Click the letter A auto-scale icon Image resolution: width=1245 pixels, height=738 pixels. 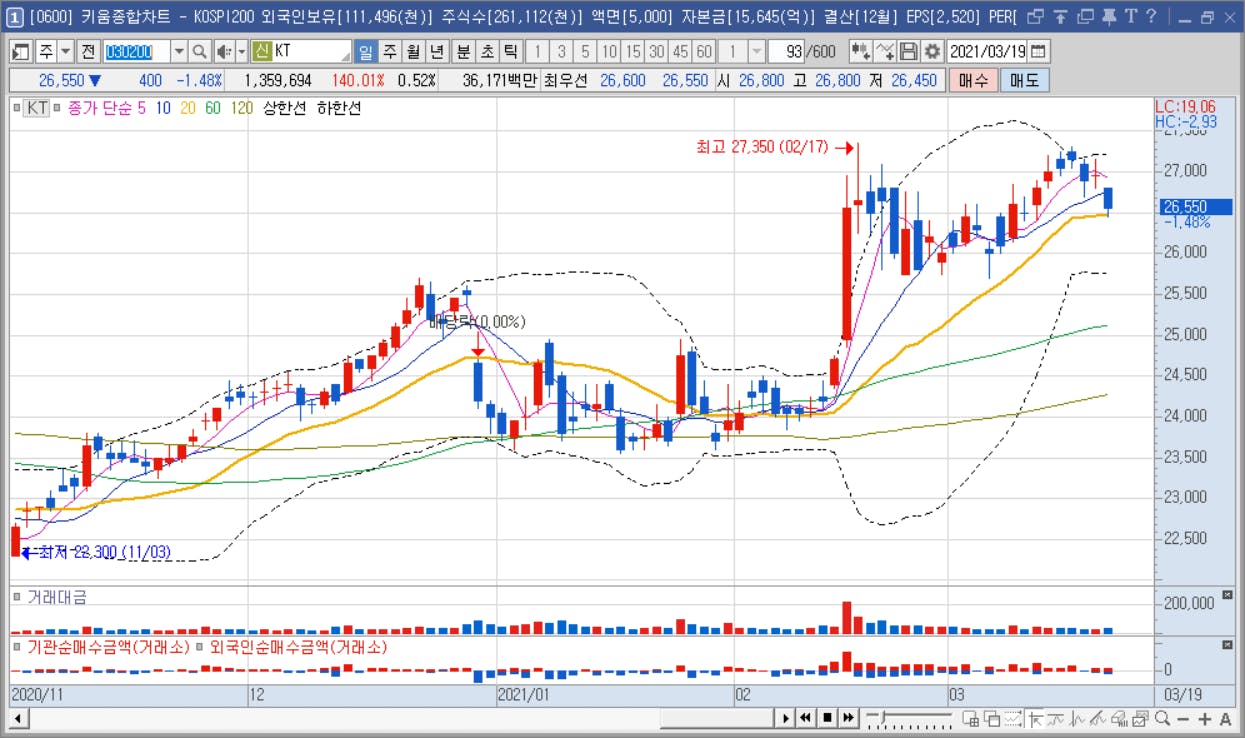(x=1226, y=719)
